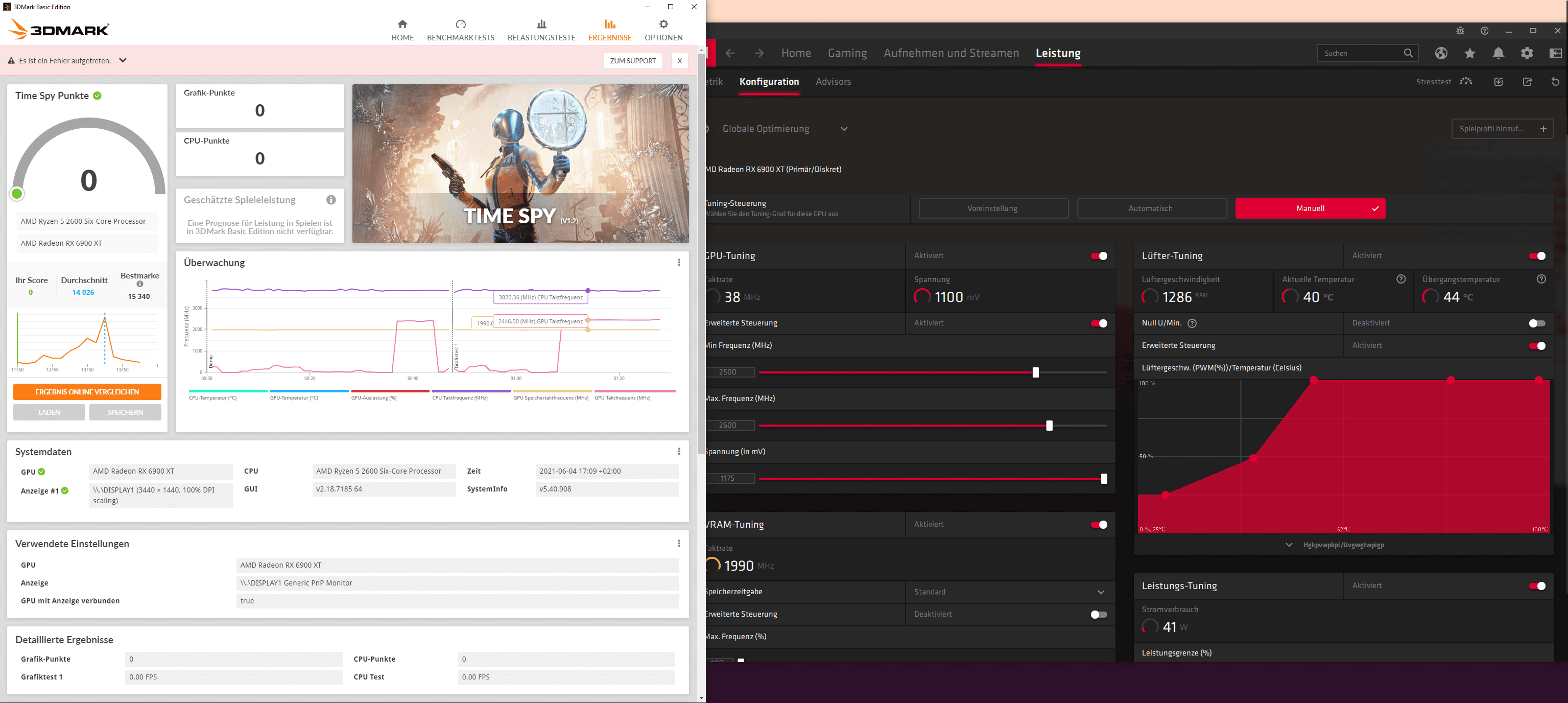The width and height of the screenshot is (1568, 703).
Task: Open Speicherzeitgabe Standard dropdown
Action: 1101,592
